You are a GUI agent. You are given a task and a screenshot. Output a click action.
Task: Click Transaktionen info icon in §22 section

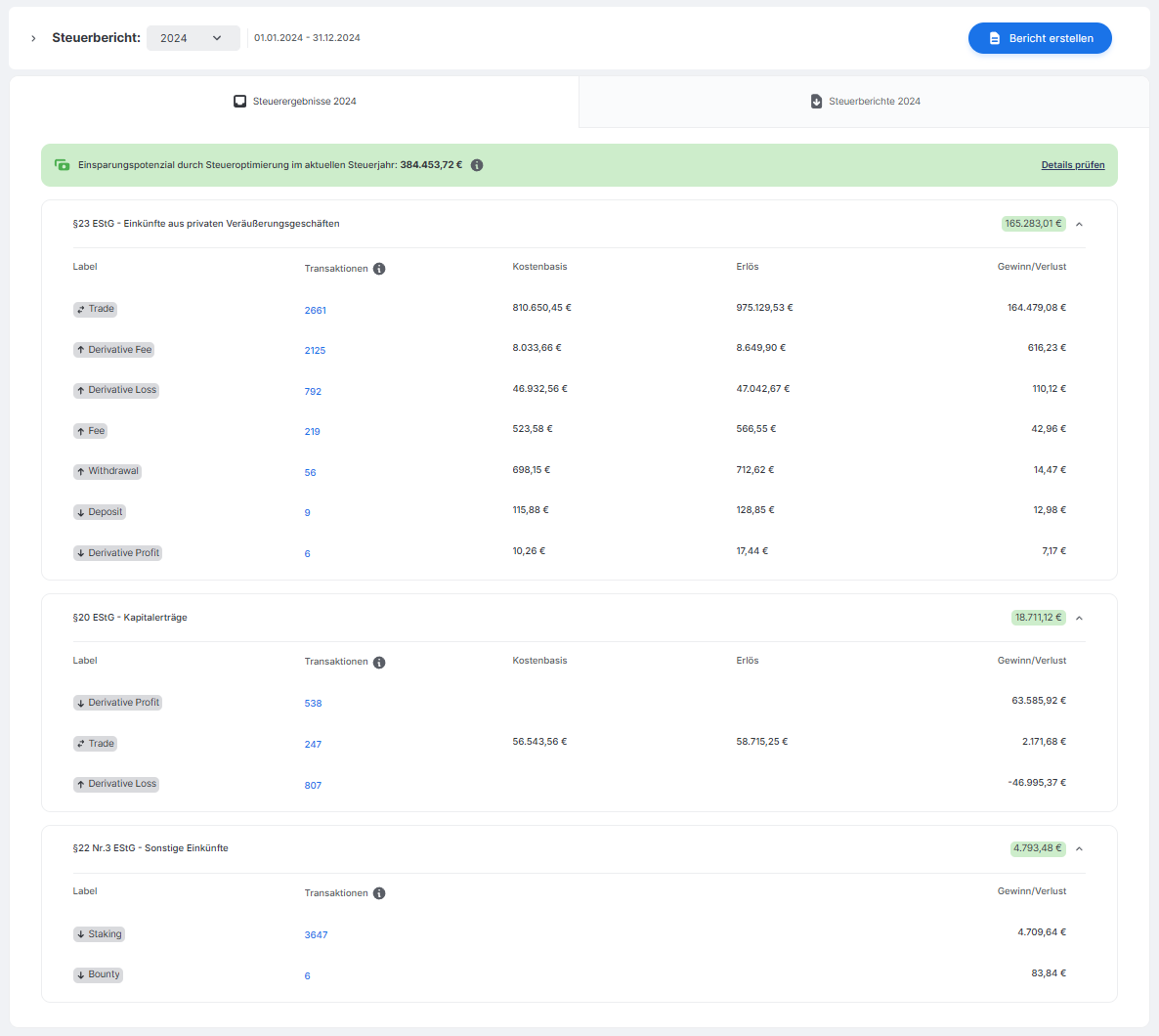pyautogui.click(x=379, y=893)
